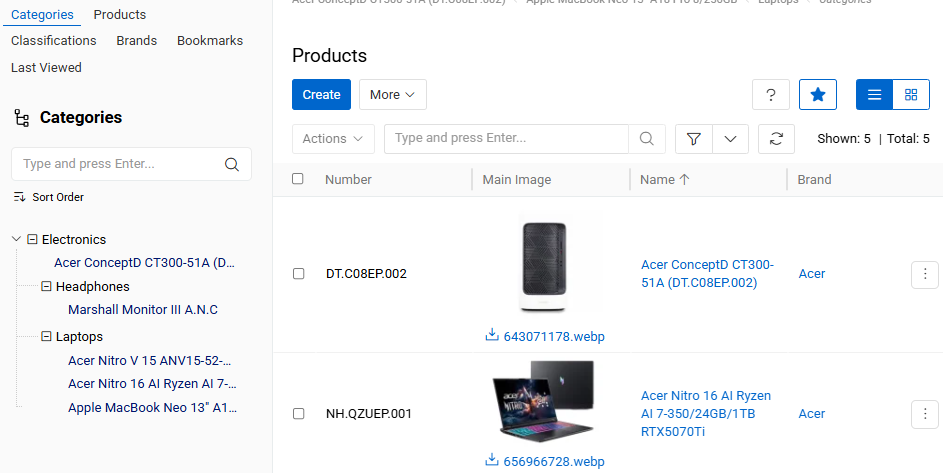Click the products search magnifier icon
This screenshot has height=473, width=943.
click(647, 138)
